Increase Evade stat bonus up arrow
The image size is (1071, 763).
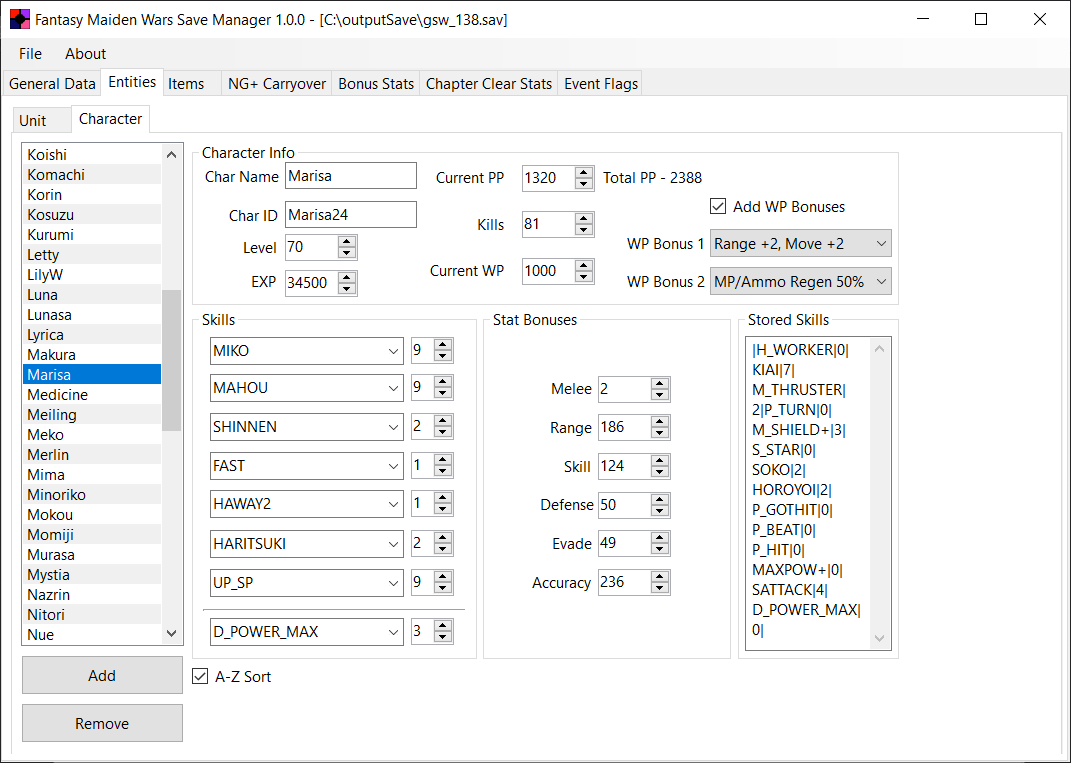click(660, 538)
